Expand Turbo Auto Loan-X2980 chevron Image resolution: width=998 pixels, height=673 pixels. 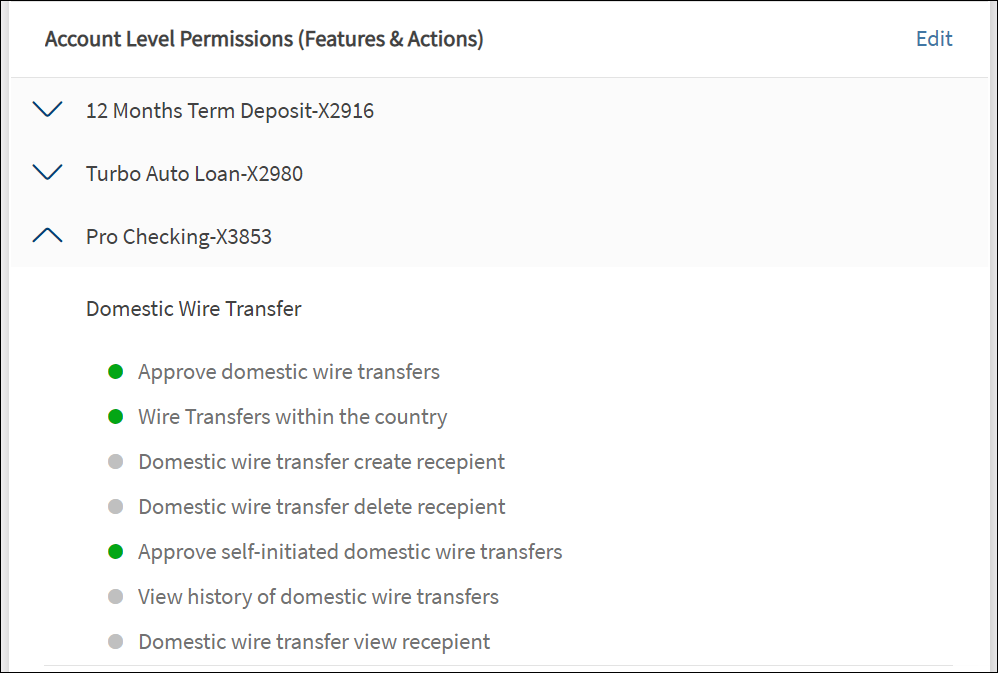coord(47,173)
